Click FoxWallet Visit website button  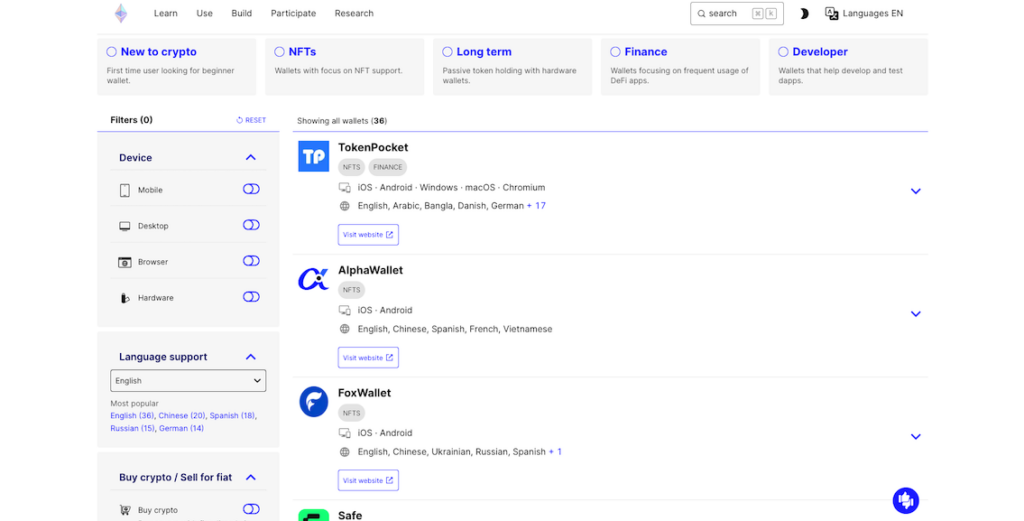click(x=368, y=481)
